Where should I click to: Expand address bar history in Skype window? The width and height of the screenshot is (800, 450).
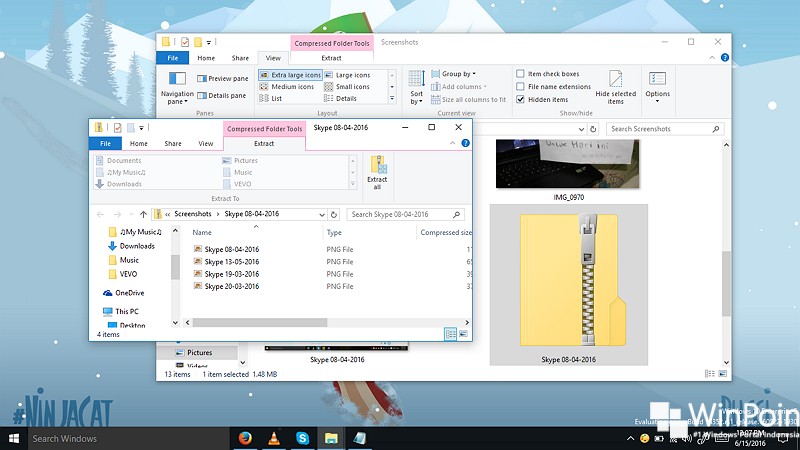point(322,214)
